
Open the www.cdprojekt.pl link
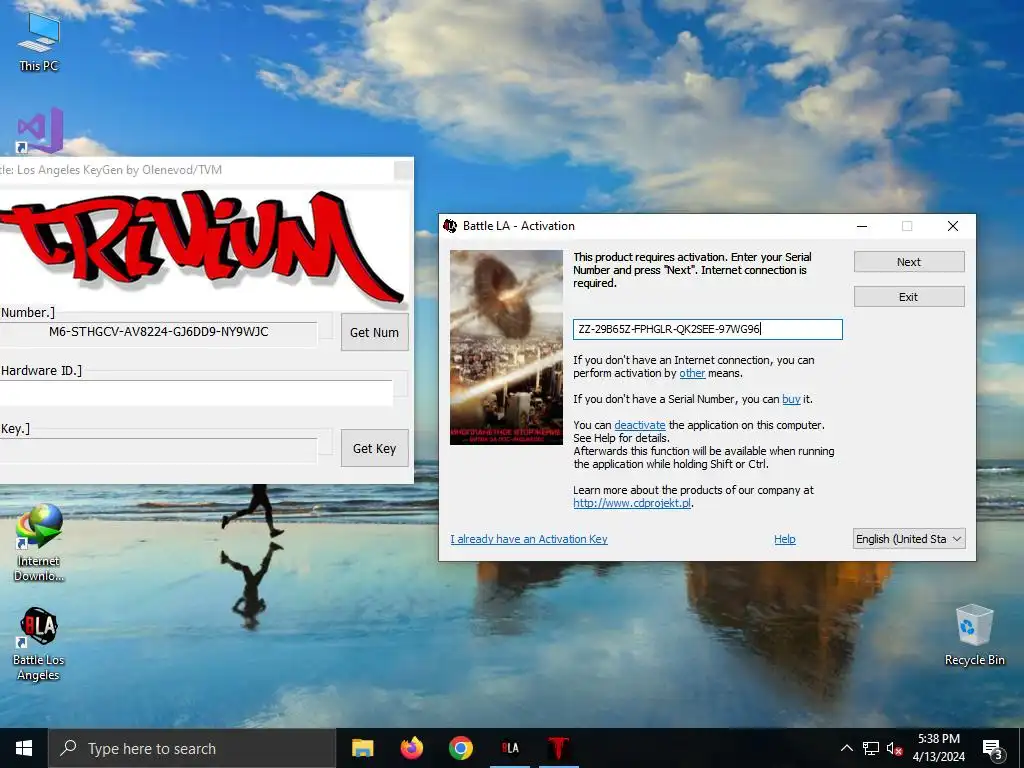click(632, 504)
